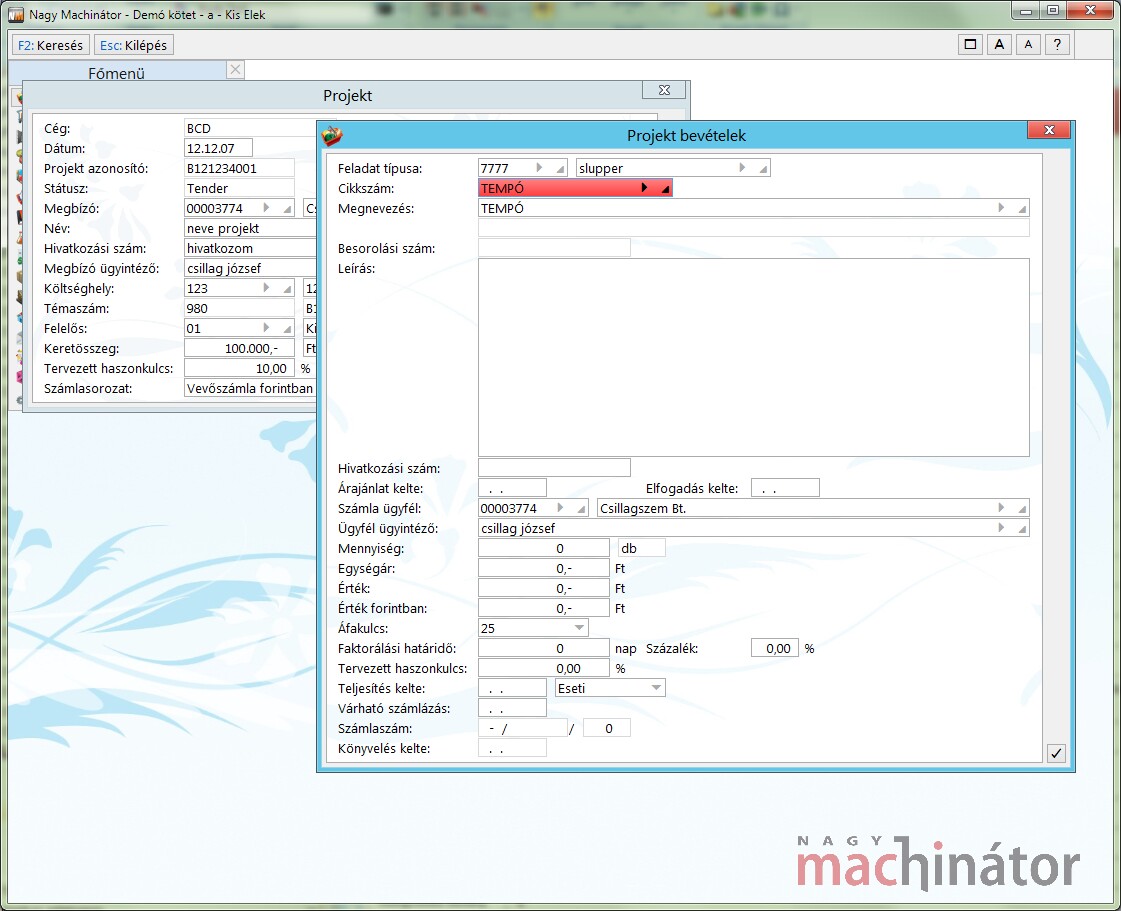Image resolution: width=1121 pixels, height=911 pixels.
Task: Click the Érték value field
Action: [543, 588]
